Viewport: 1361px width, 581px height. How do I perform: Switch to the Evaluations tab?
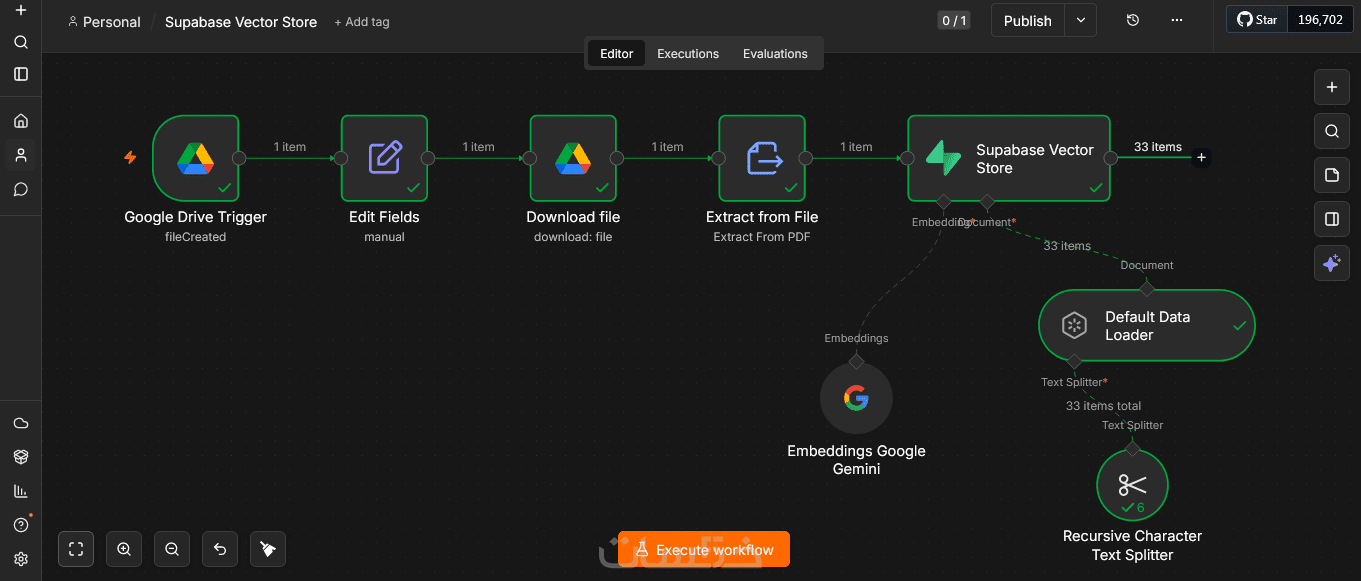coord(775,54)
